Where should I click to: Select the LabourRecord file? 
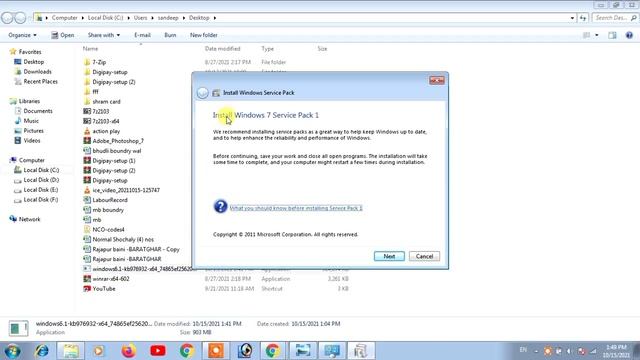[110, 200]
